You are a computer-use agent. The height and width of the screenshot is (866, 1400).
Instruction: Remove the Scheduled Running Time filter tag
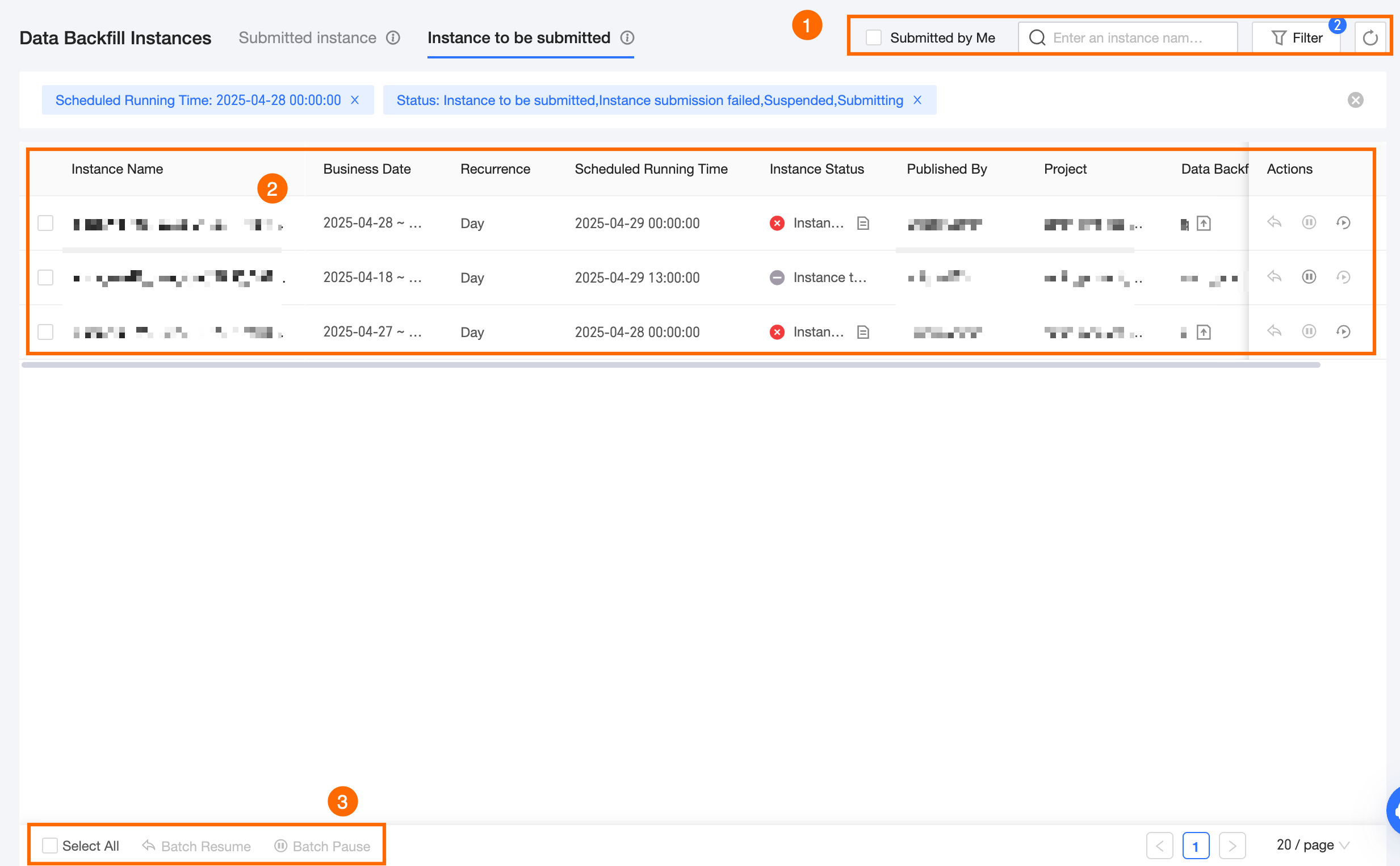355,100
